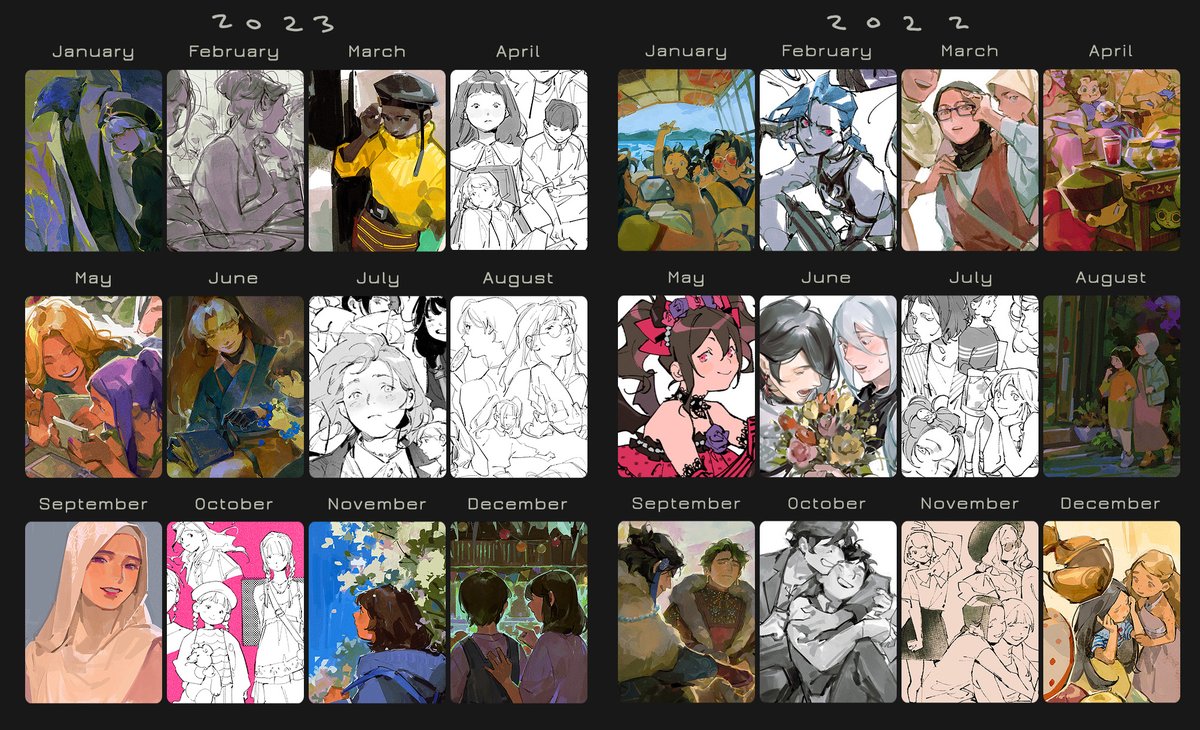Open the 2022 August street walk painting
The width and height of the screenshot is (1200, 730).
click(1112, 387)
